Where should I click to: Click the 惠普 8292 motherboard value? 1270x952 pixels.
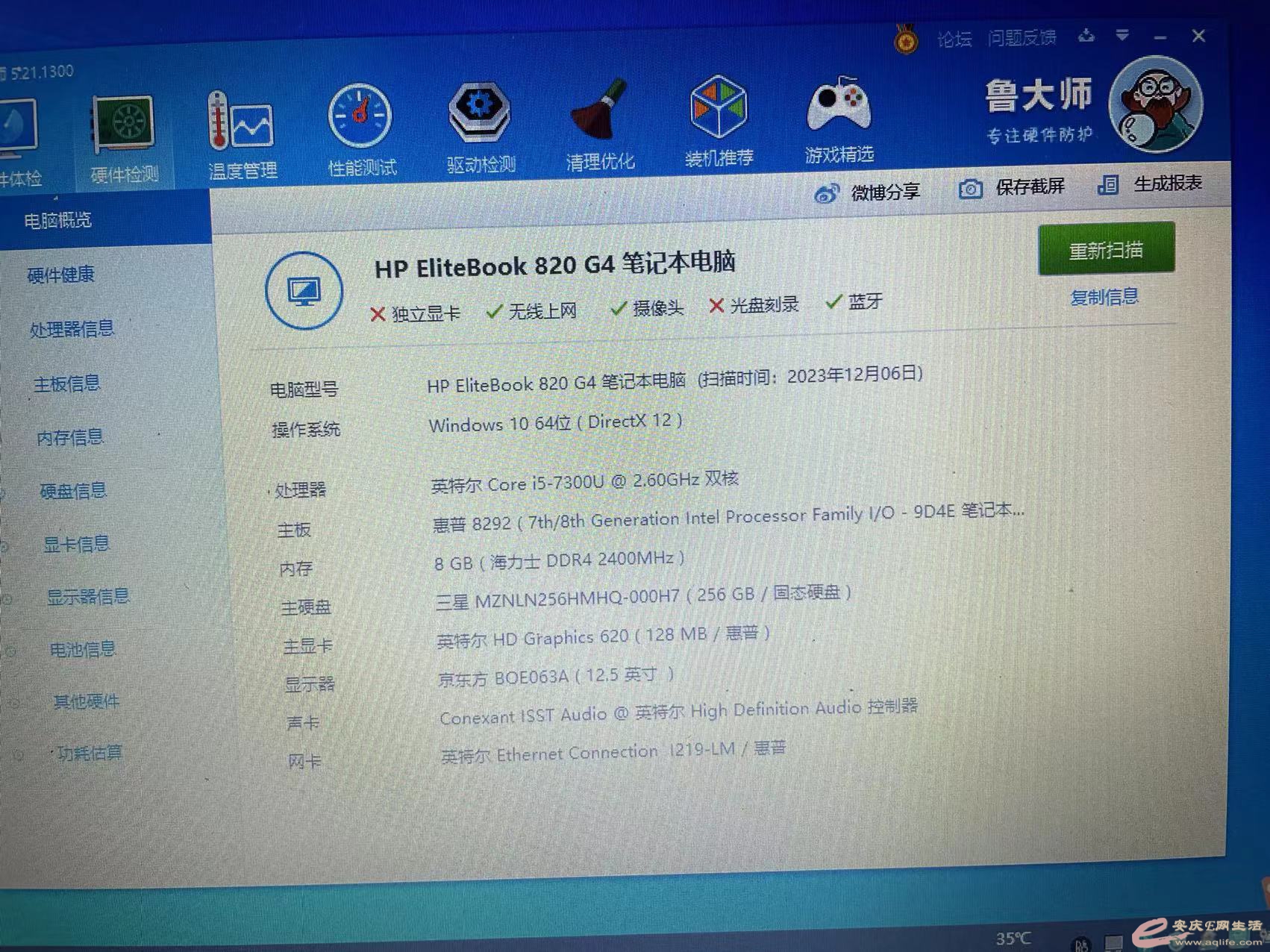coord(728,516)
